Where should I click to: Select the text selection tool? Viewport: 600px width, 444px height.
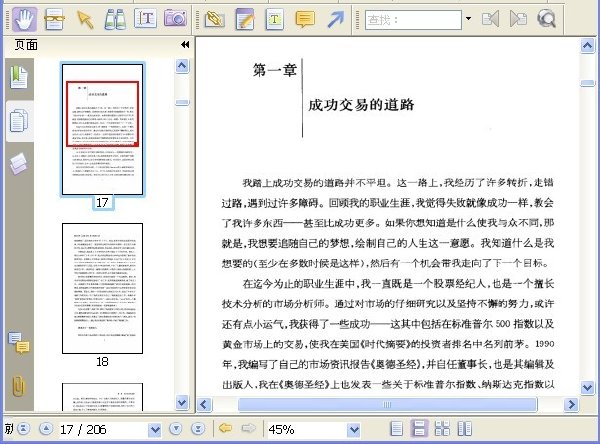145,18
